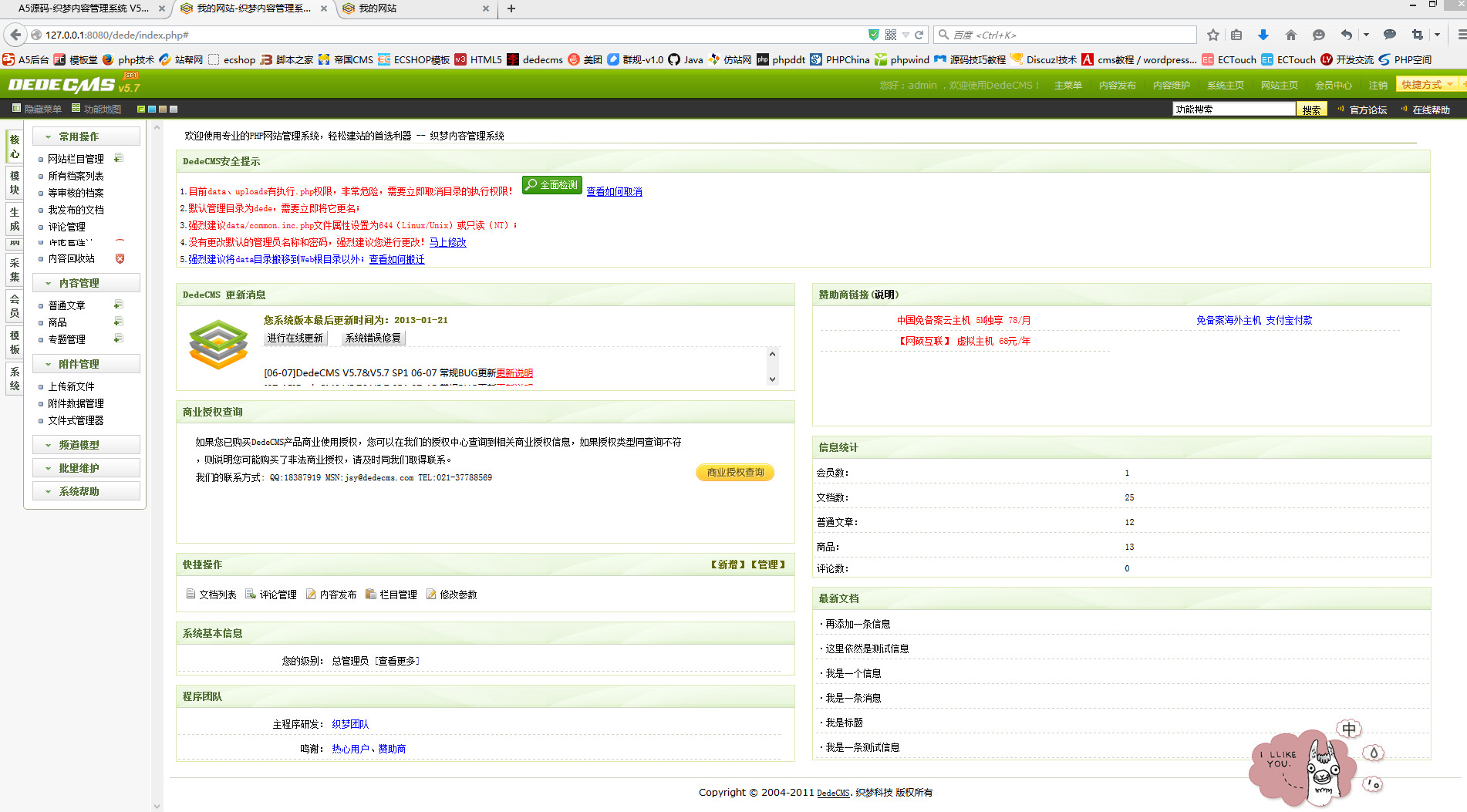Open the new browser tab plus button
This screenshot has width=1467, height=812.
tap(511, 8)
